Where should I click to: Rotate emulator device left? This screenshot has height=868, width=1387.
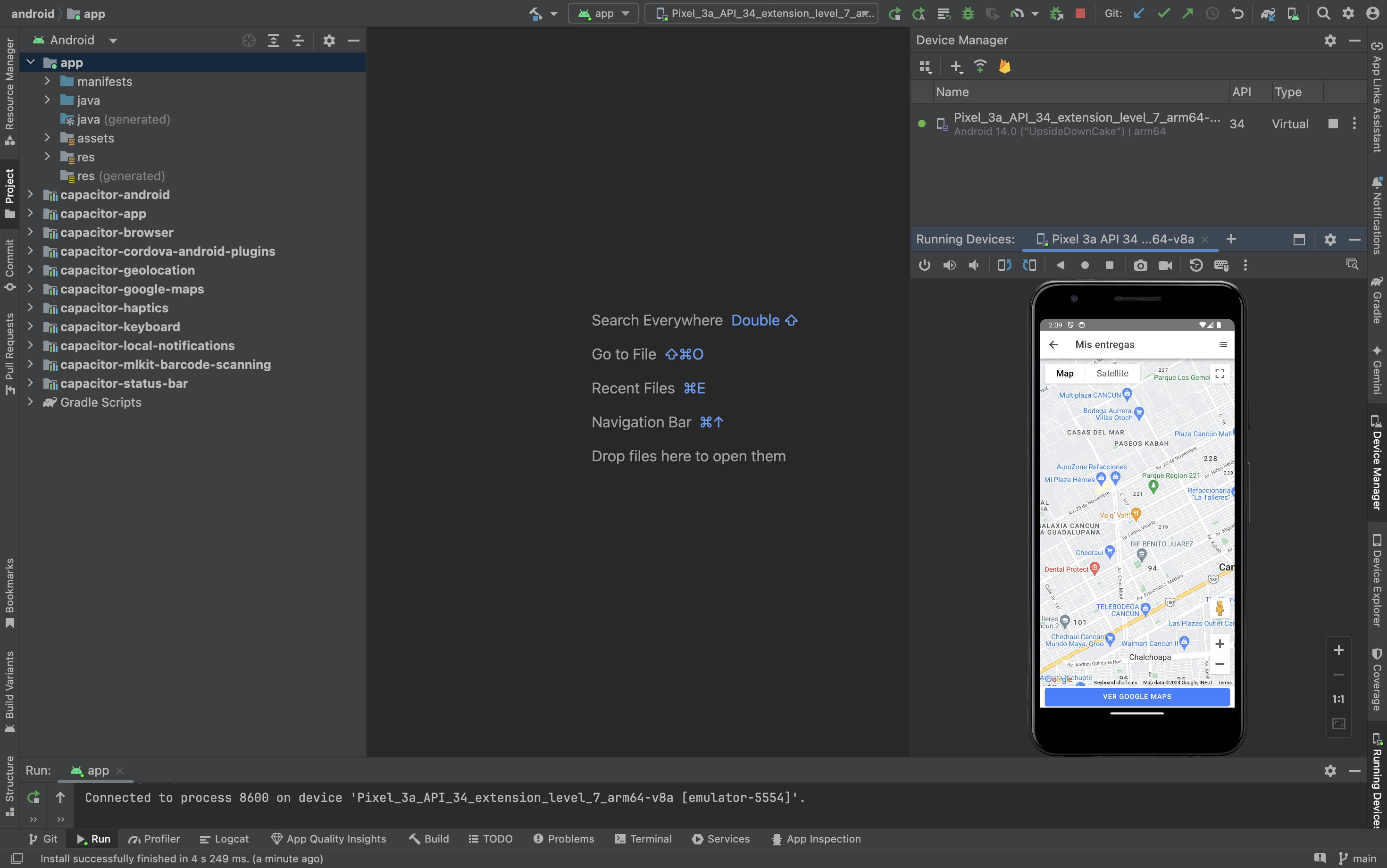[1005, 265]
